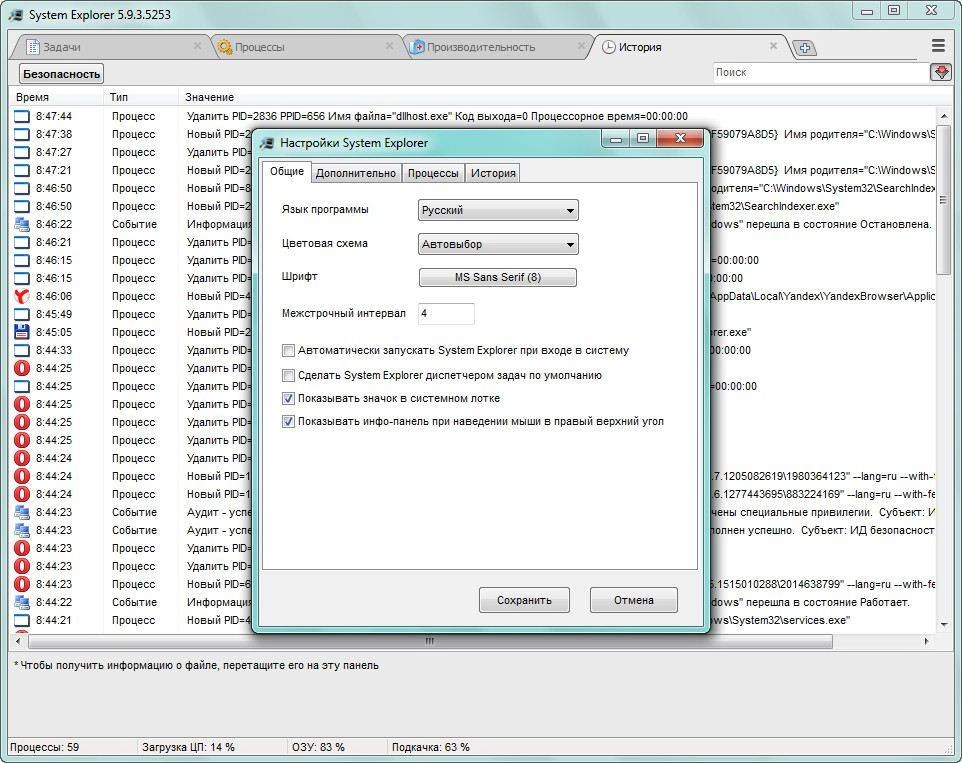This screenshot has height=763, width=962.
Task: Open the Язык программы dropdown
Action: (498, 210)
